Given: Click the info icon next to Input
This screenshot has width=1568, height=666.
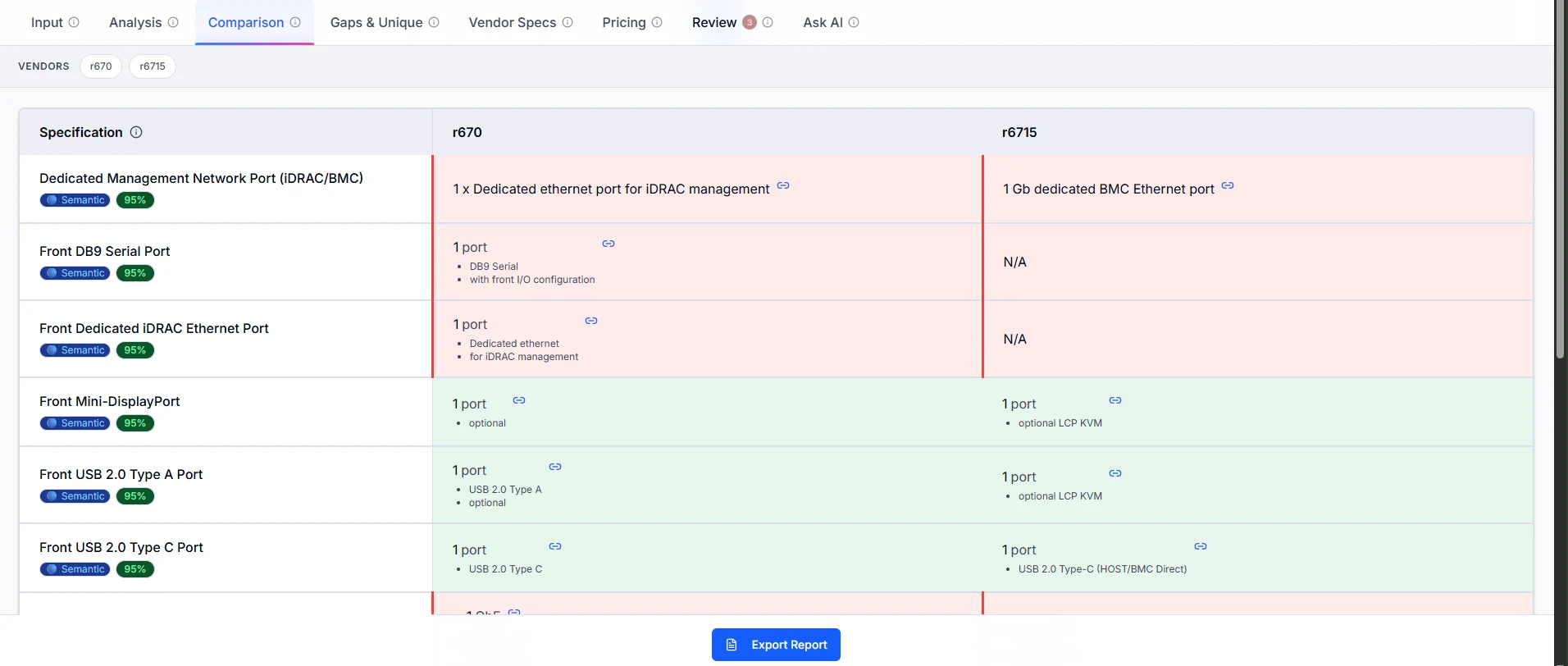Looking at the screenshot, I should tap(74, 22).
